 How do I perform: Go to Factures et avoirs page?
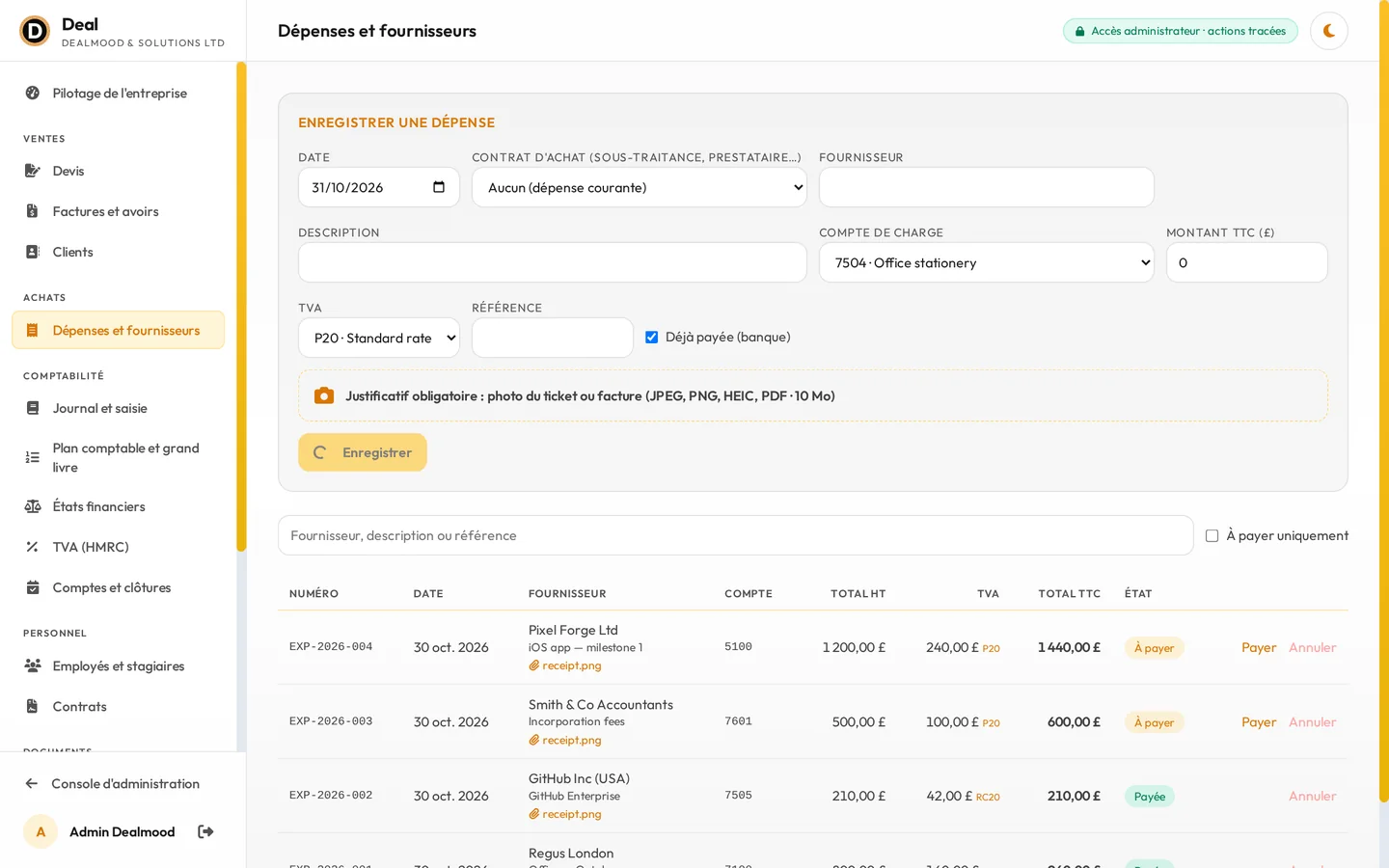click(118, 211)
